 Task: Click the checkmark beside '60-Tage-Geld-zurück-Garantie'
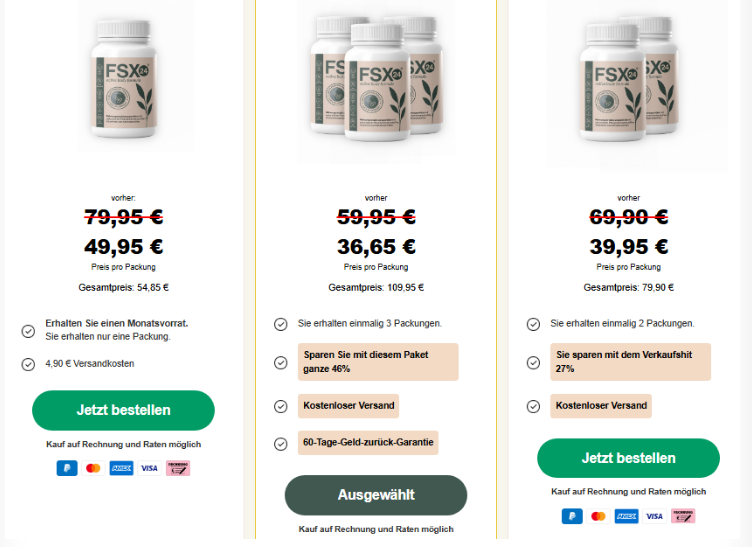281,443
